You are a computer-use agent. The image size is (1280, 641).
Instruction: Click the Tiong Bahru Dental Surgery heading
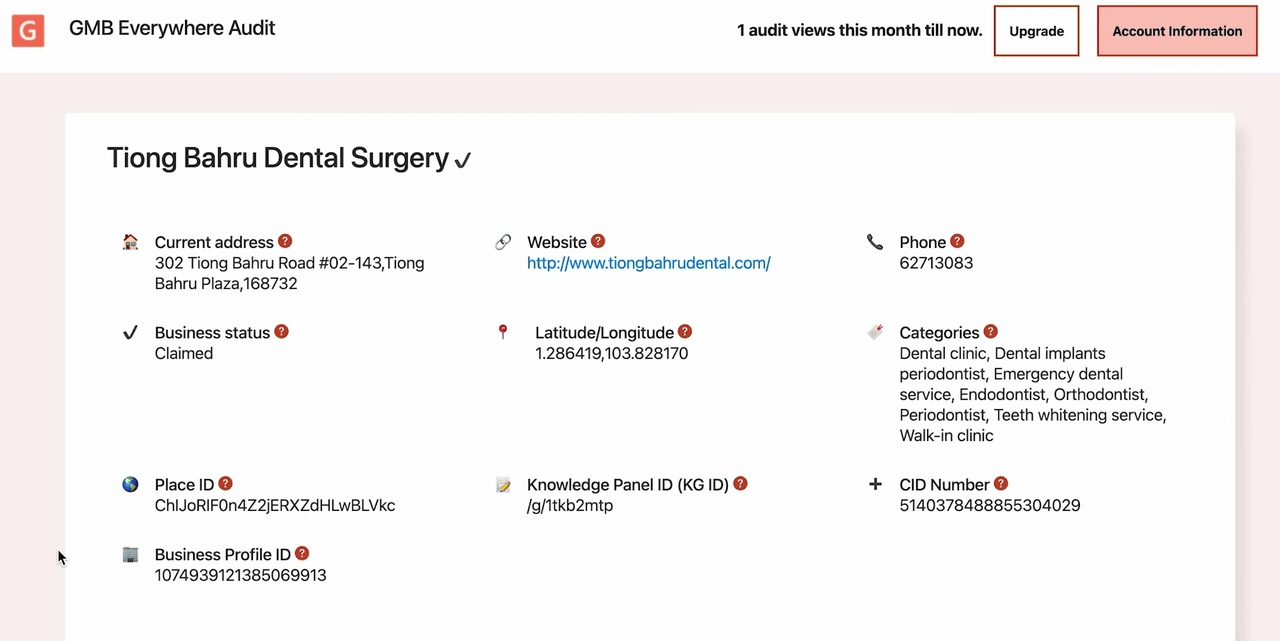point(278,158)
